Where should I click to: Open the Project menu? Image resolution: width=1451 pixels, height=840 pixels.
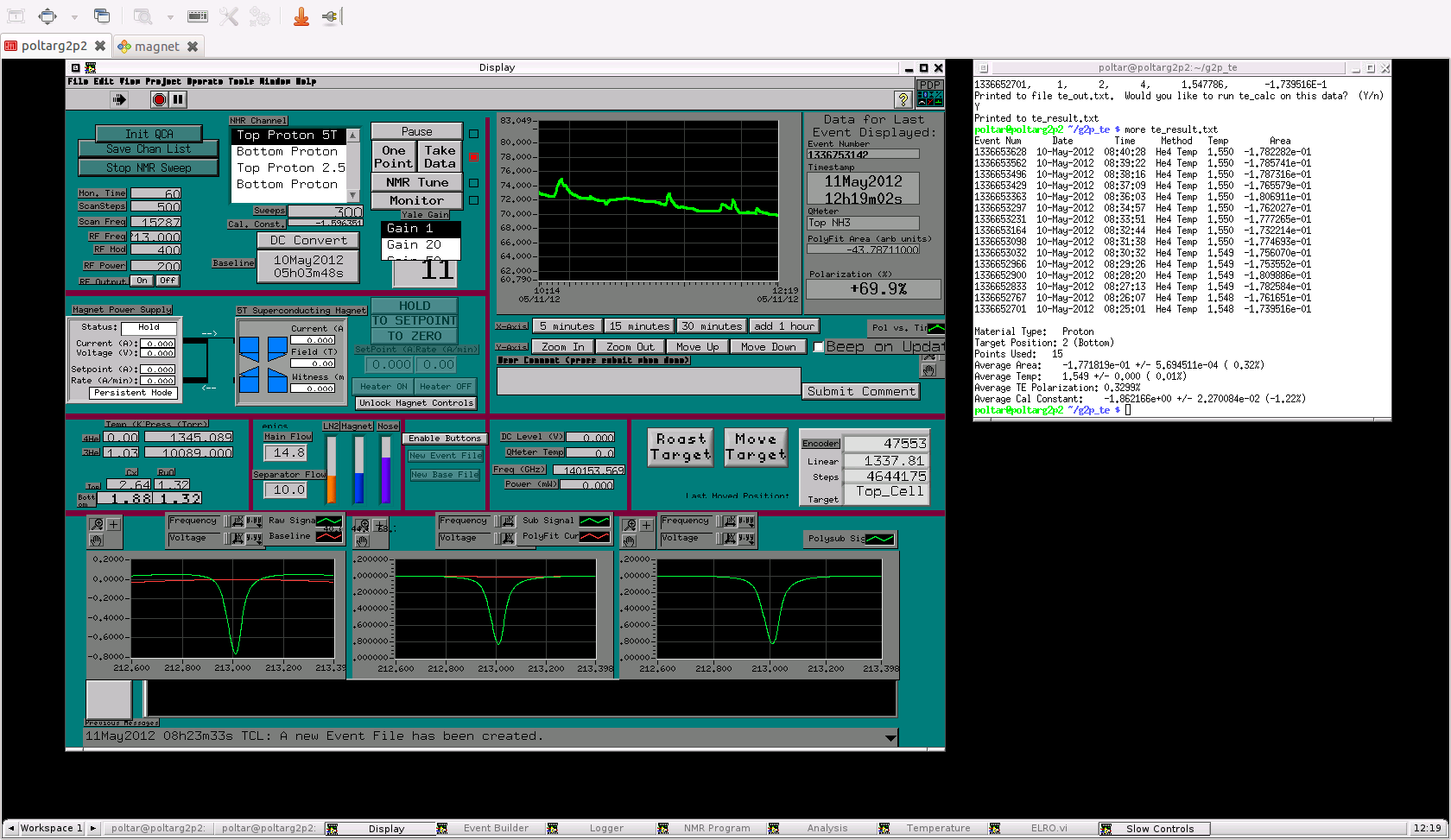click(x=163, y=81)
